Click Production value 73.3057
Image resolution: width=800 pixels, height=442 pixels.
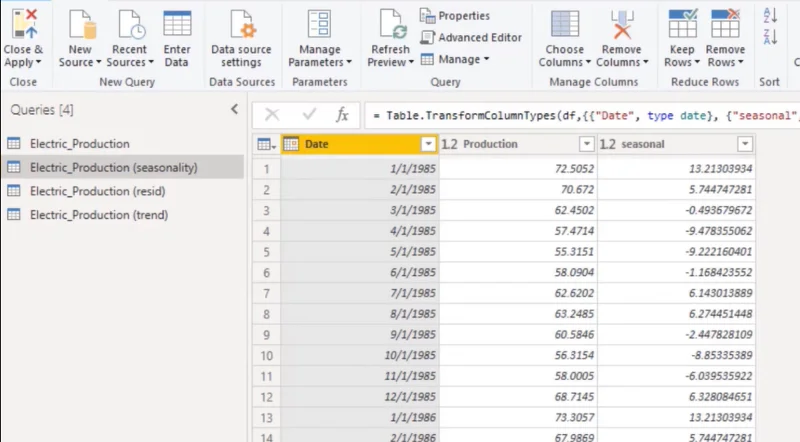(x=518, y=418)
